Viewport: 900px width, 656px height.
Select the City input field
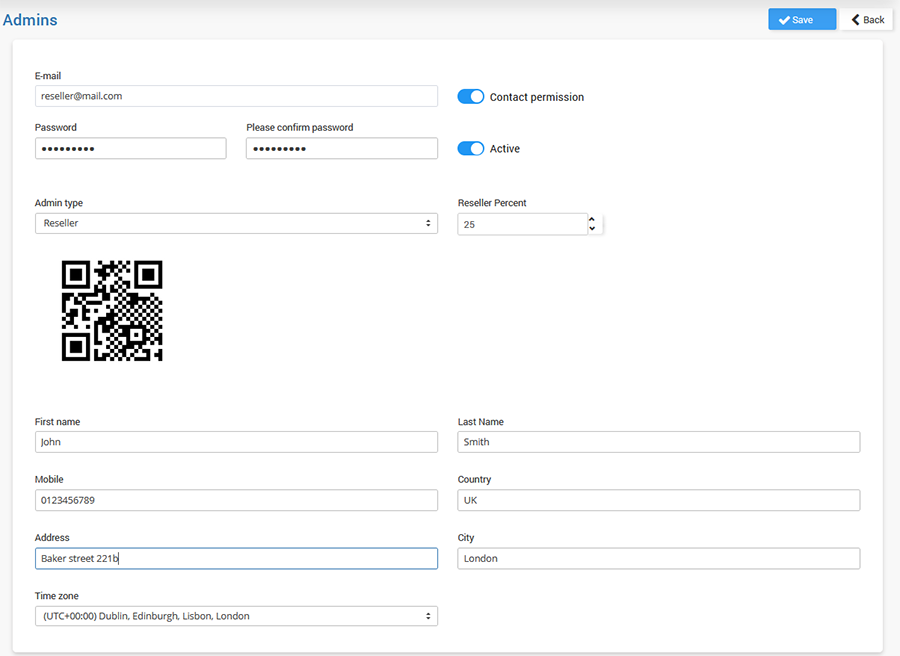pos(658,558)
